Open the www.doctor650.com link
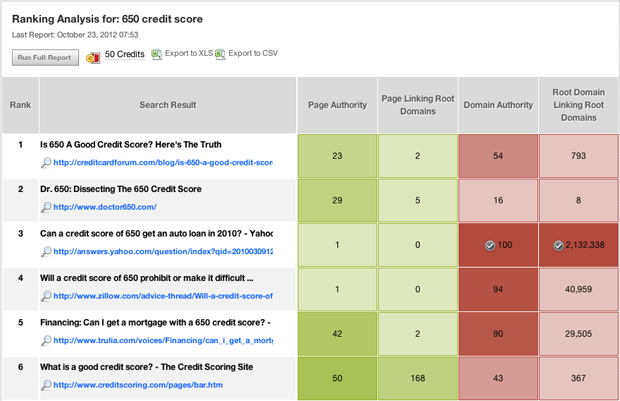The image size is (620, 401). pyautogui.click(x=105, y=207)
